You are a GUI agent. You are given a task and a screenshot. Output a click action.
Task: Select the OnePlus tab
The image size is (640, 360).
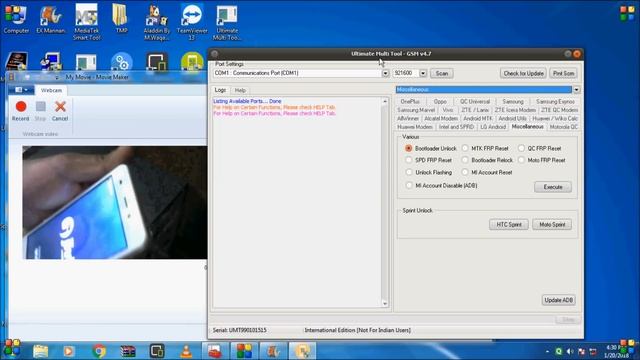pos(410,101)
